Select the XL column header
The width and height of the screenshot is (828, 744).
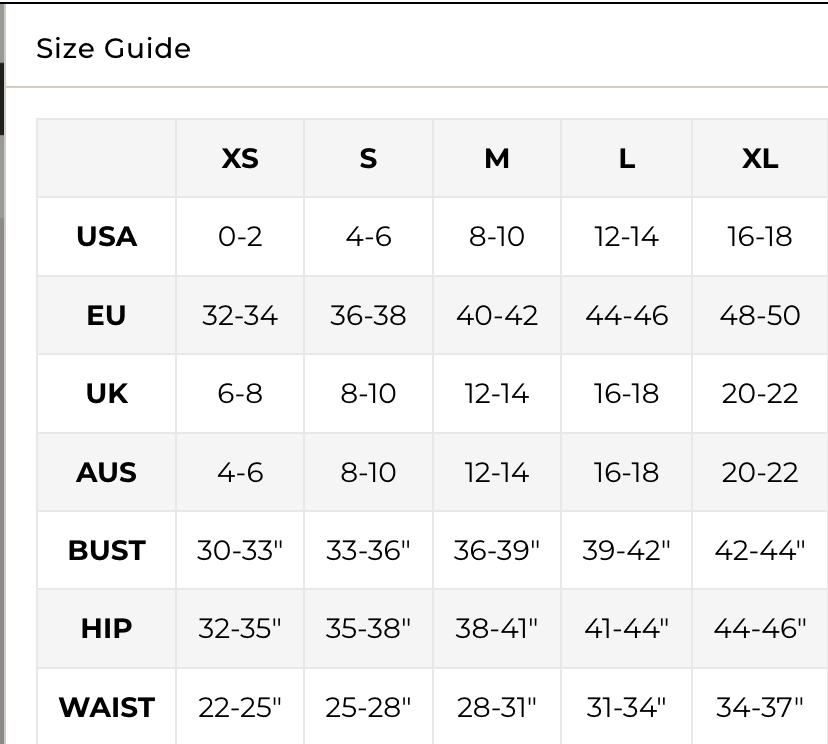(x=760, y=159)
